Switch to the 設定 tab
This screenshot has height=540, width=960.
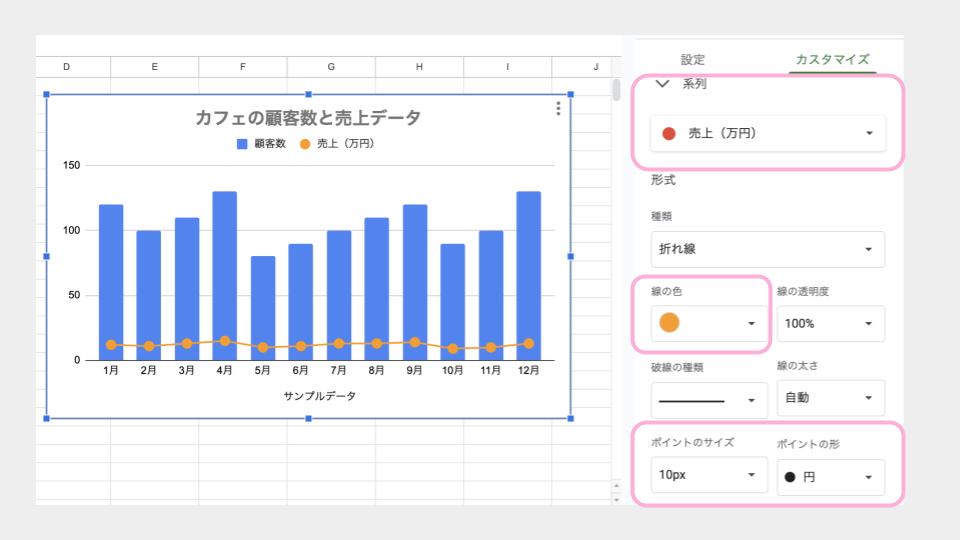pos(692,60)
